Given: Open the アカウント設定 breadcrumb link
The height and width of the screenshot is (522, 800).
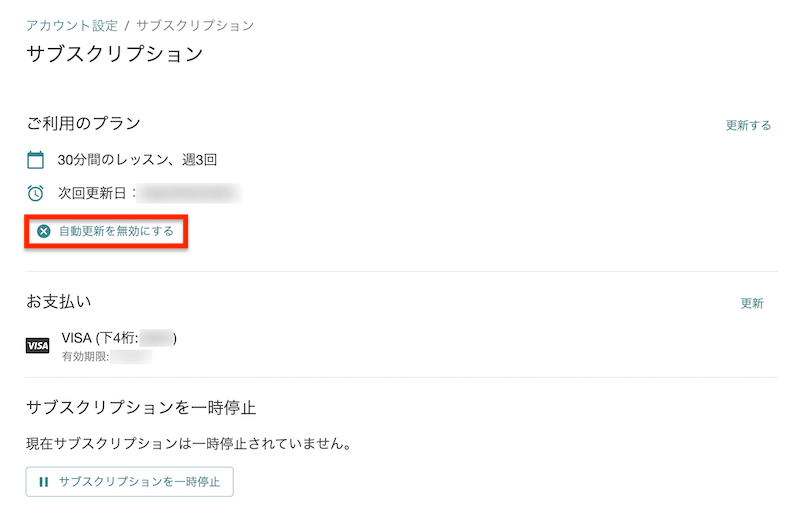Looking at the screenshot, I should point(72,26).
